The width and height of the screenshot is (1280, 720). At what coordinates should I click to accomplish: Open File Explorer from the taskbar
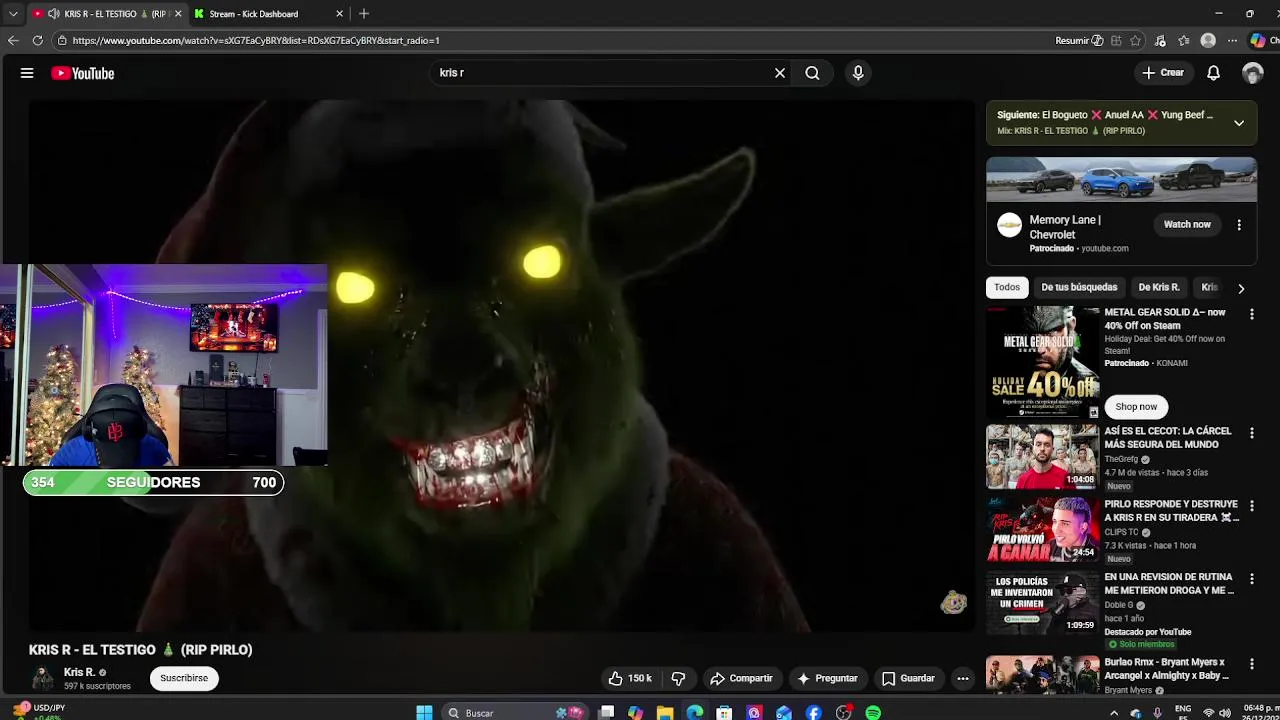coord(665,713)
